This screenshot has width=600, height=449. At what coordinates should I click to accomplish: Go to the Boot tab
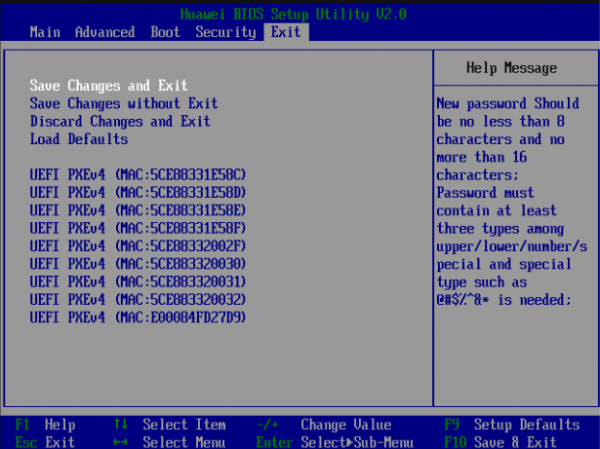point(165,32)
